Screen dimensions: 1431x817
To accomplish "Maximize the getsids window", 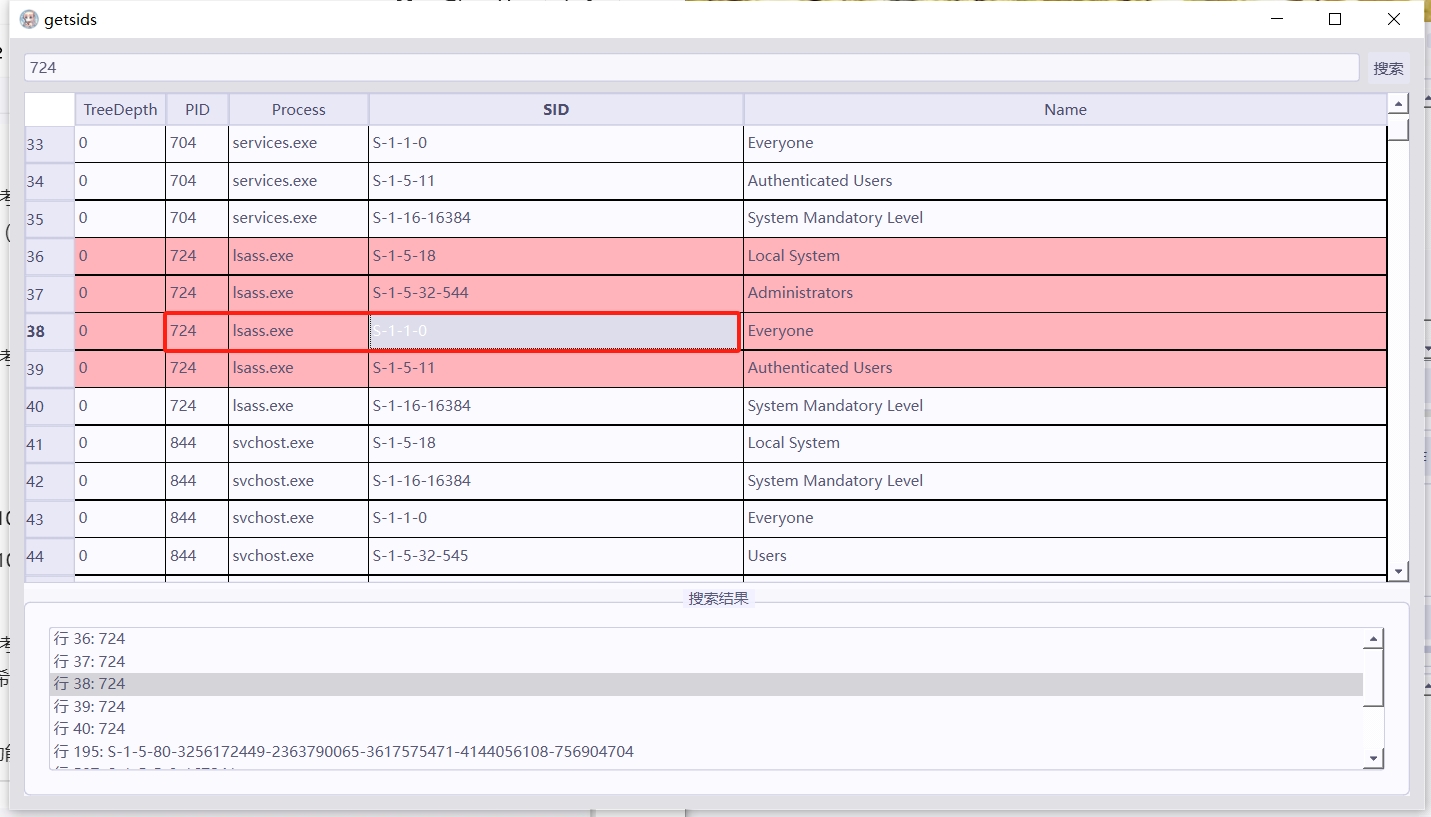I will click(x=1334, y=19).
